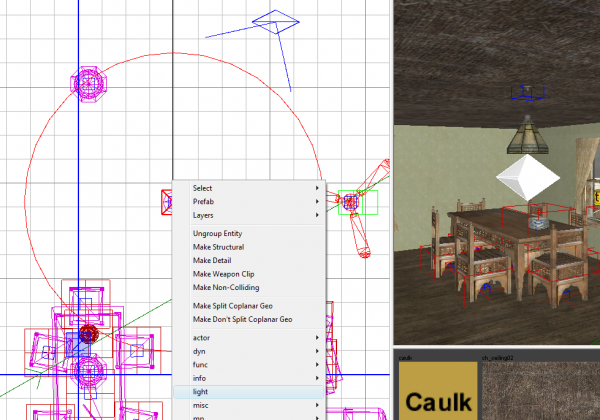Expand the actor entity submenu
The height and width of the screenshot is (420, 600).
(x=249, y=338)
